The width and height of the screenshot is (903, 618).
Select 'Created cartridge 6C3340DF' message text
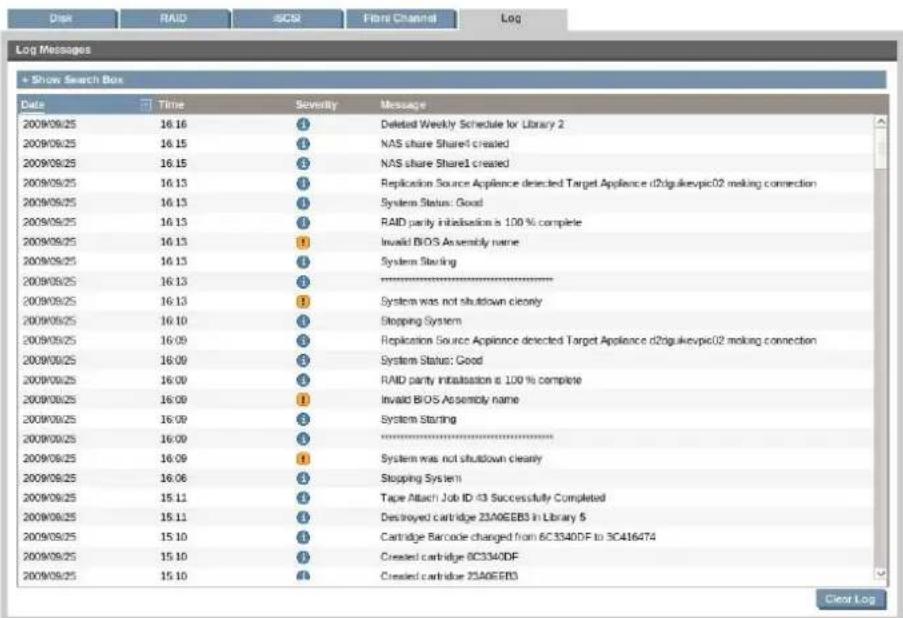(449, 558)
